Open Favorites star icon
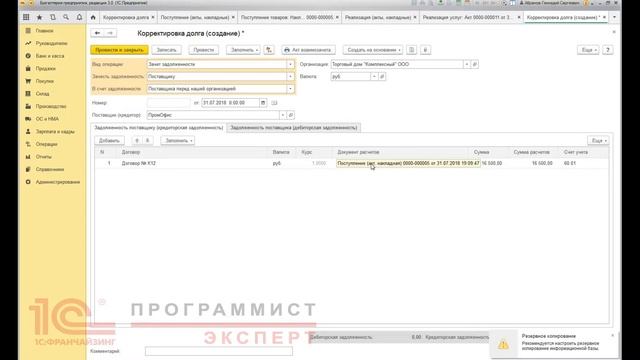The width and height of the screenshot is (640, 360). pos(40,17)
